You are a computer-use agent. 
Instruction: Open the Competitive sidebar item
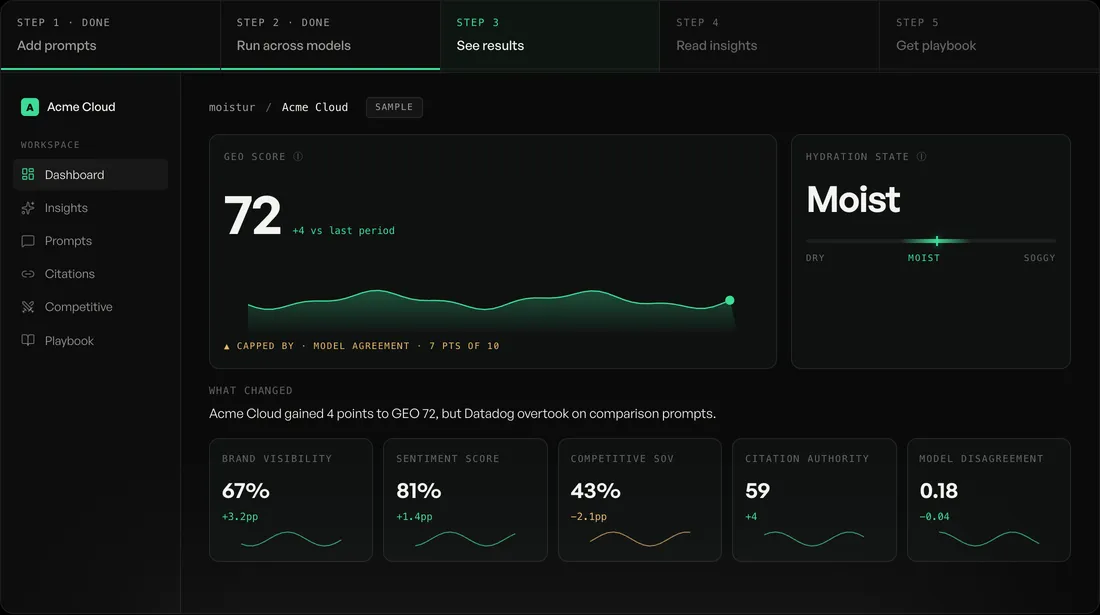pos(90,306)
